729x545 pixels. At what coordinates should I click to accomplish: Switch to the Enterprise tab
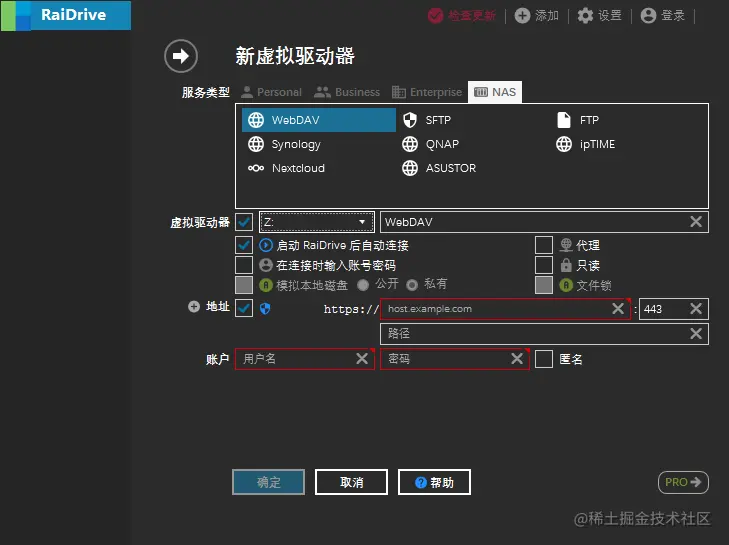click(427, 92)
